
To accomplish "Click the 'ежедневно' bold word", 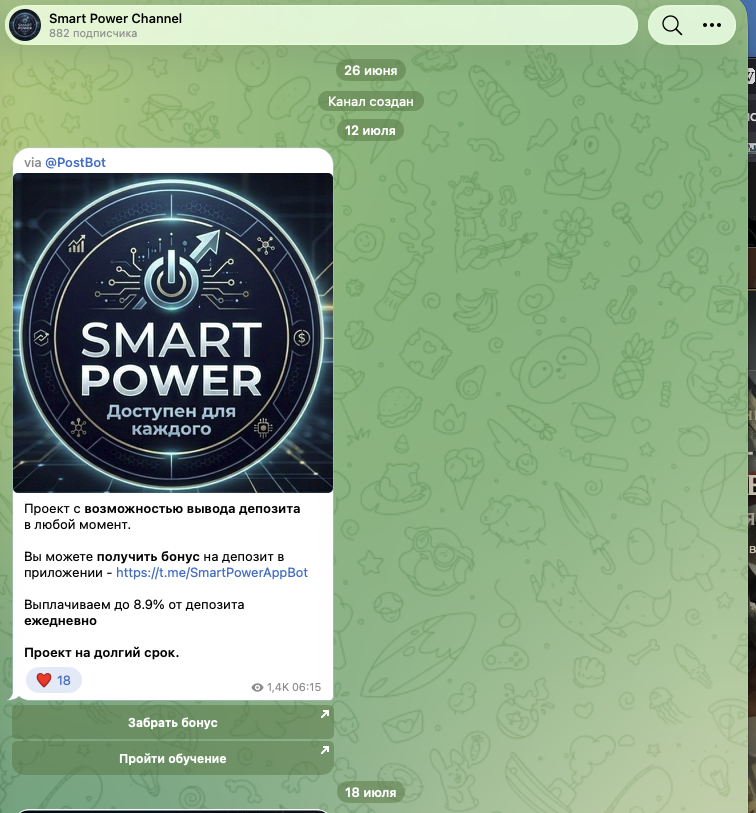I will [60, 621].
